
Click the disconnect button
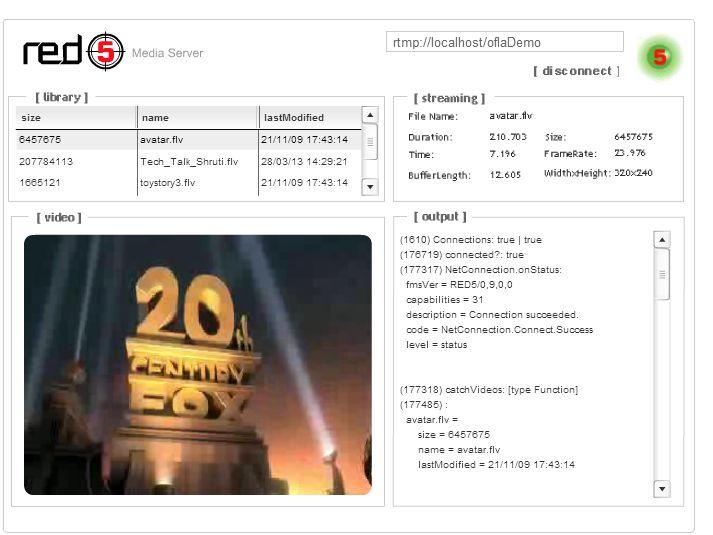click(x=576, y=71)
